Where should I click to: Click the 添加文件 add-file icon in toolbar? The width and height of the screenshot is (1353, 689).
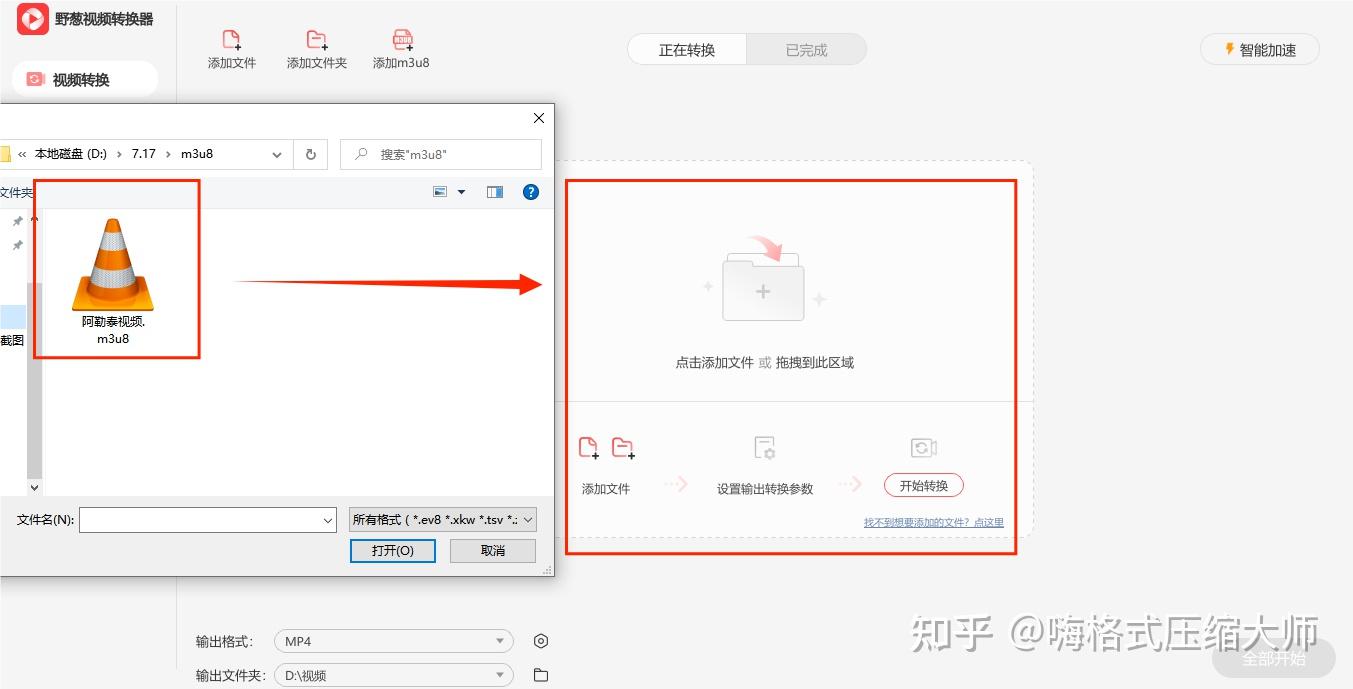[x=231, y=38]
